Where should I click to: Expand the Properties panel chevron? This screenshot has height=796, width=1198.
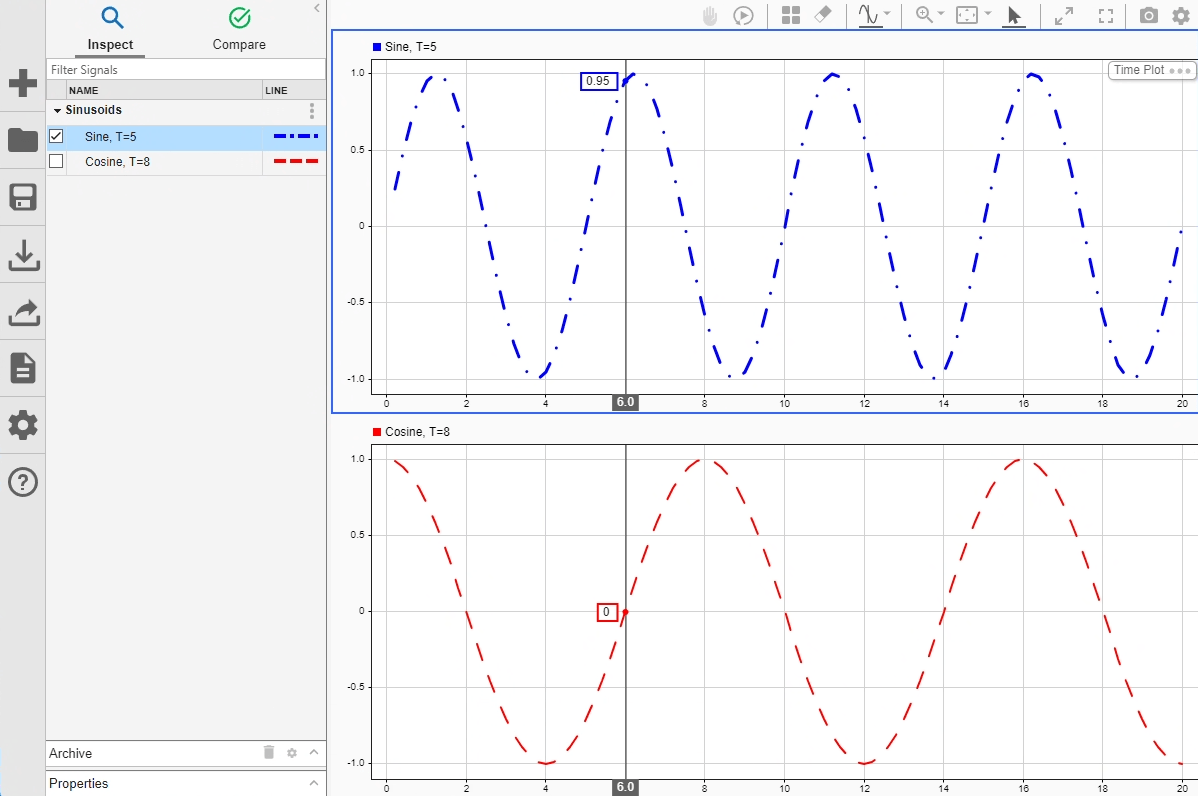[313, 783]
